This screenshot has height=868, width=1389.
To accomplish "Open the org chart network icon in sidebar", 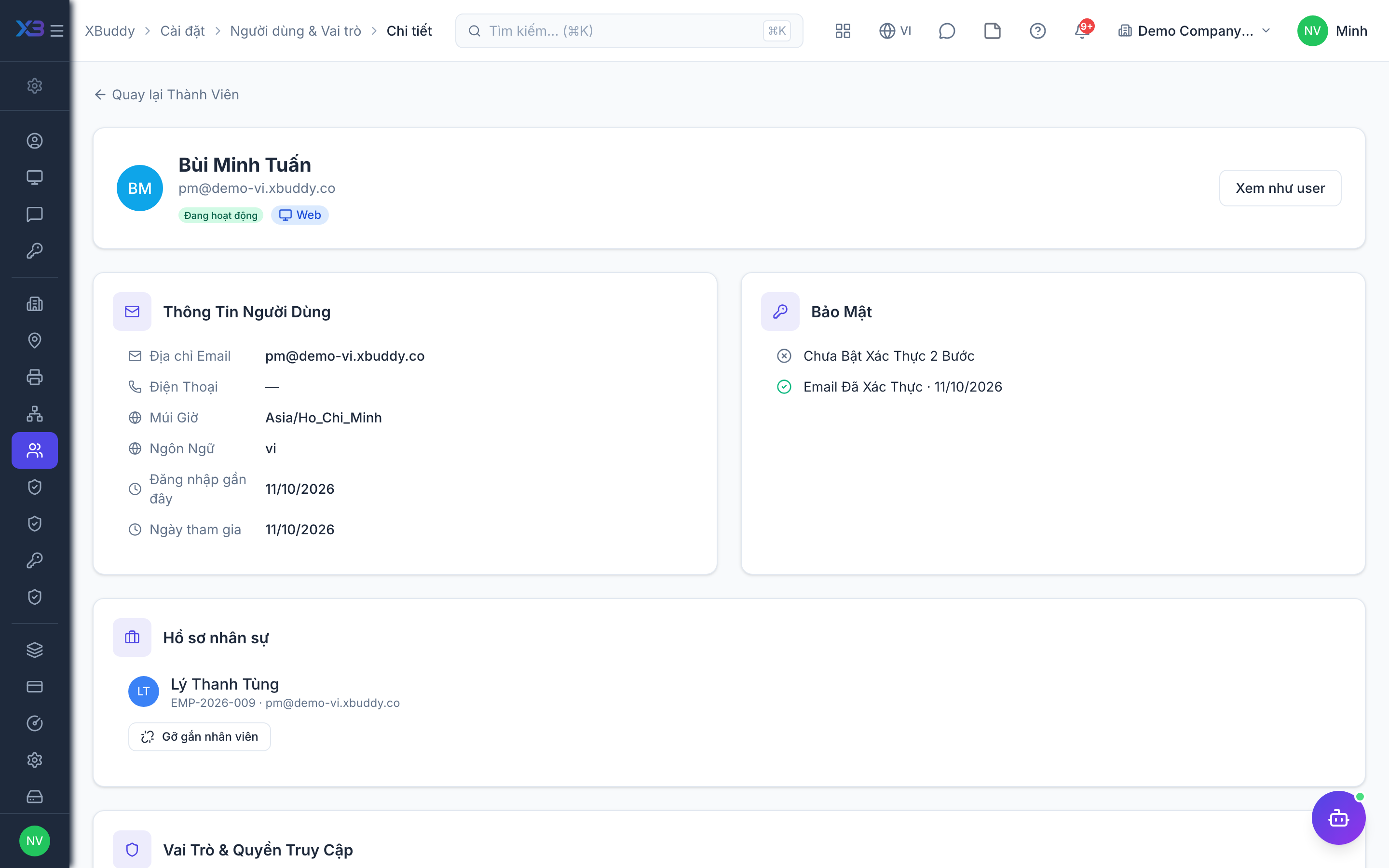I will [34, 414].
